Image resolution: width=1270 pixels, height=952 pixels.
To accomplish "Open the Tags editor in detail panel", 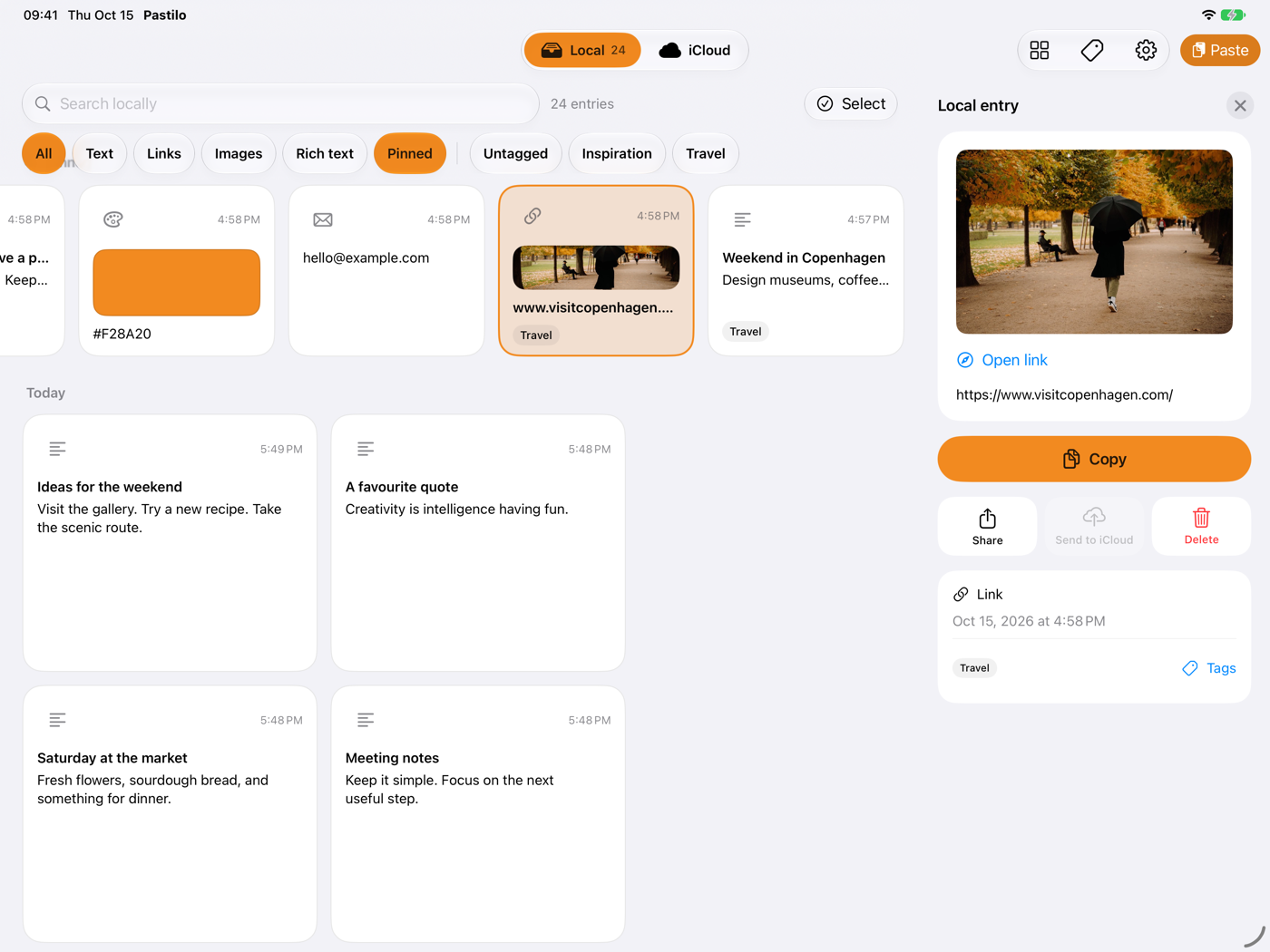I will (1209, 668).
